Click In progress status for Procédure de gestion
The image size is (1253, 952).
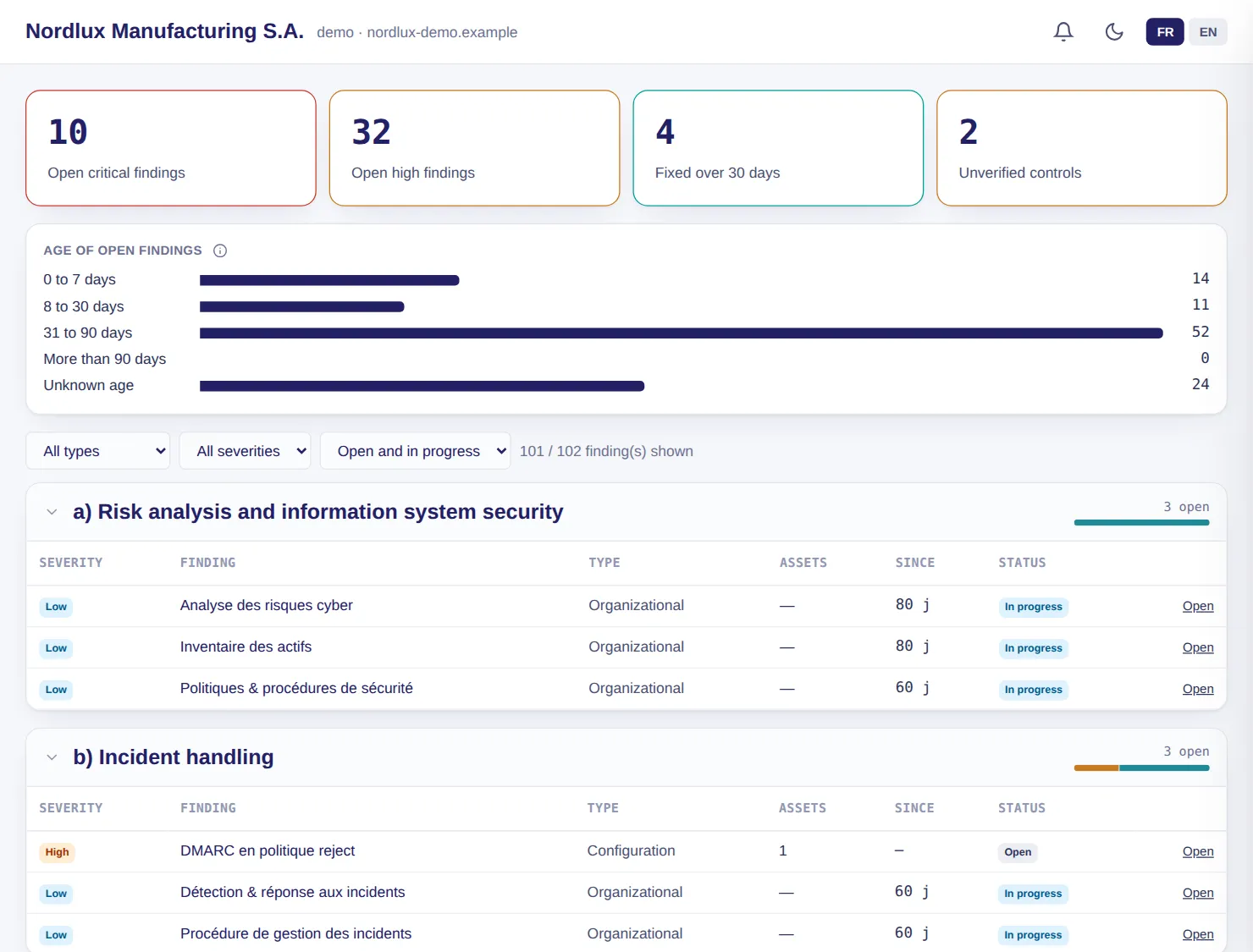pos(1033,935)
